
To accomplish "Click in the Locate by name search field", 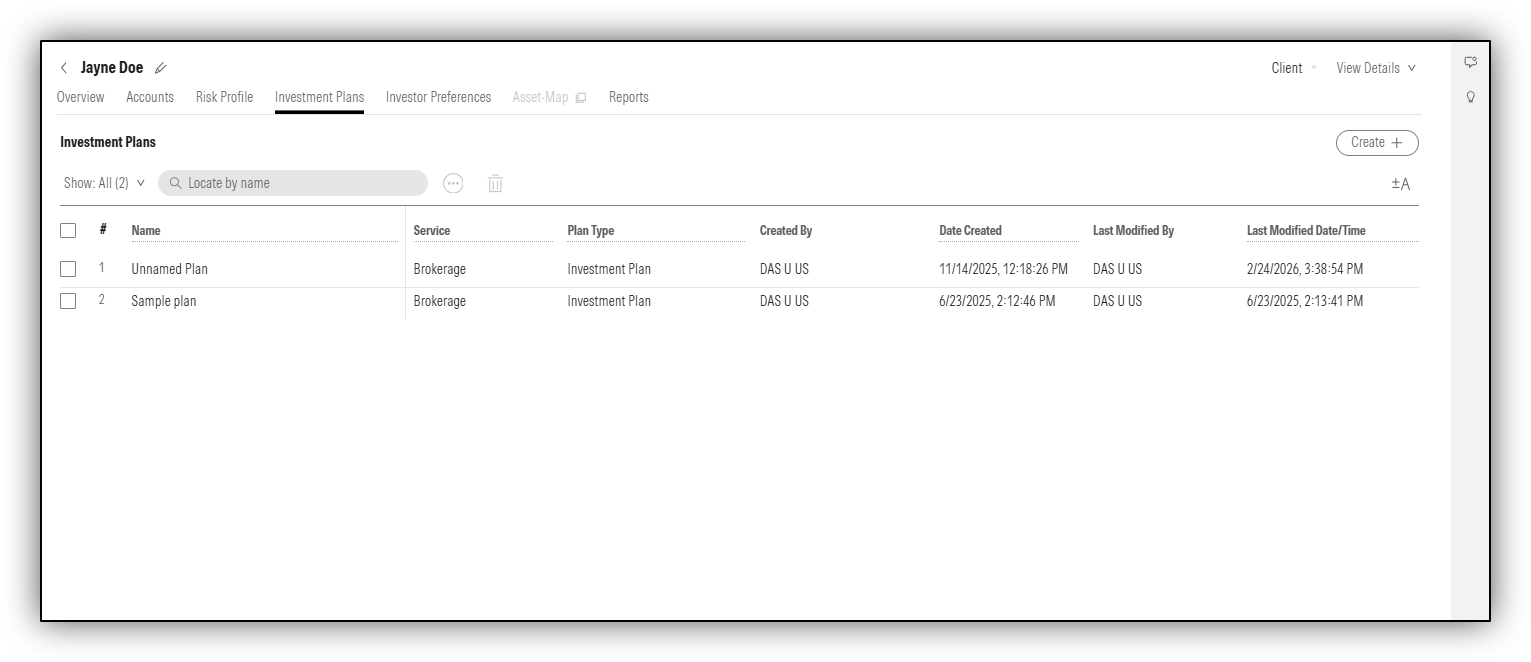I will [x=293, y=183].
